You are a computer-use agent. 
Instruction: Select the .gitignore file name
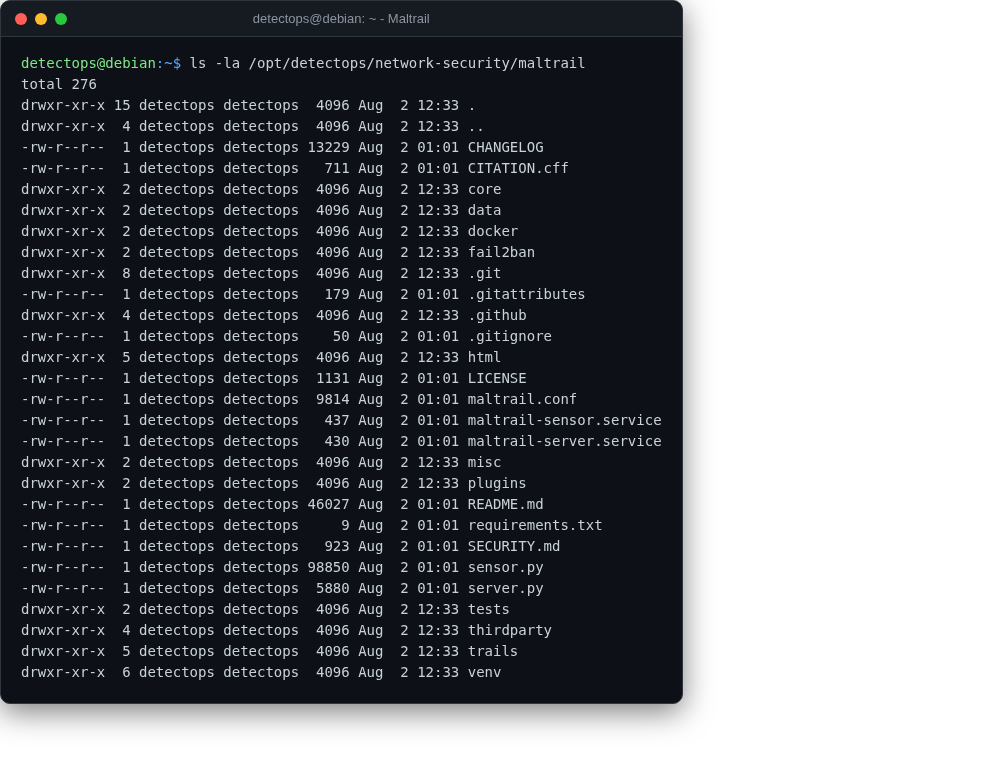click(510, 337)
